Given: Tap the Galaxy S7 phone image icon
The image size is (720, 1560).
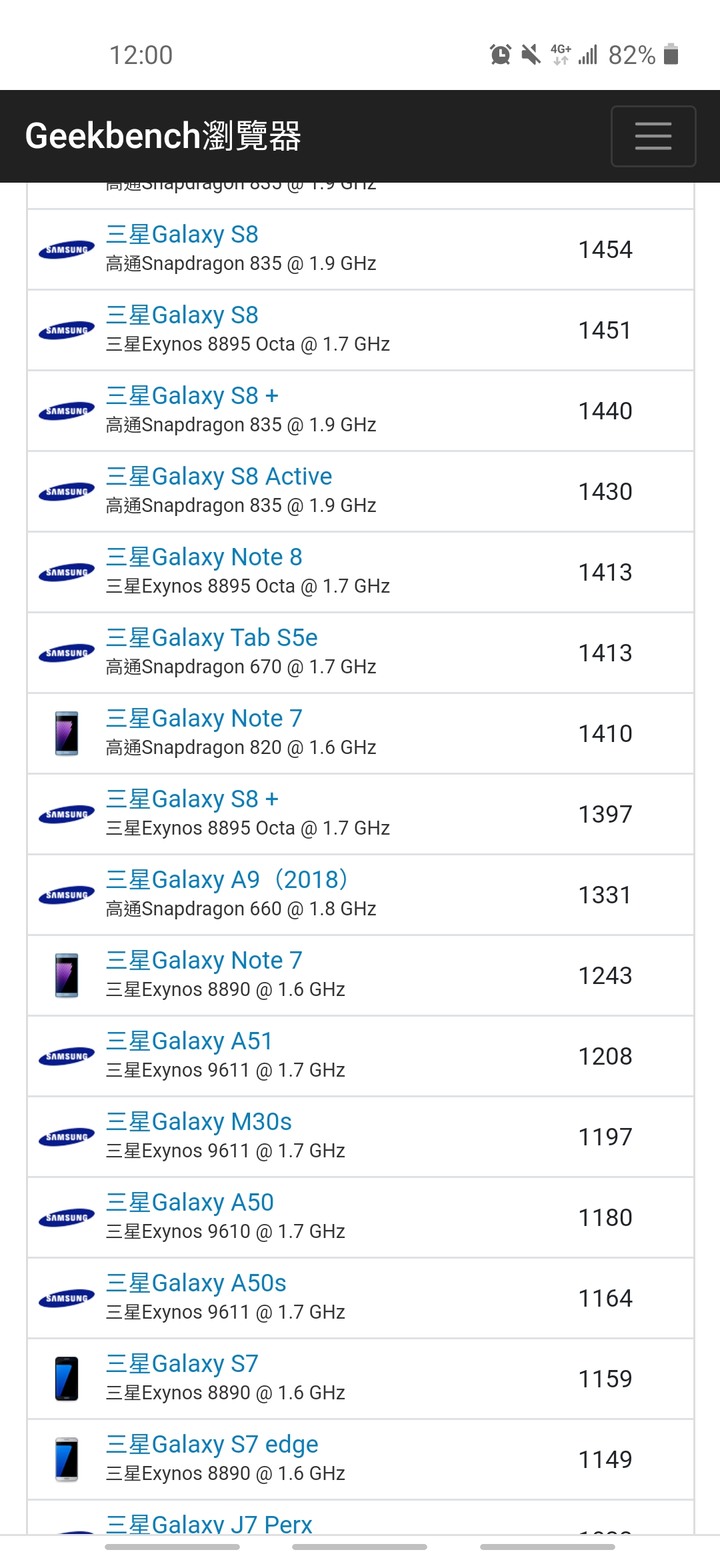Looking at the screenshot, I should click(66, 1379).
